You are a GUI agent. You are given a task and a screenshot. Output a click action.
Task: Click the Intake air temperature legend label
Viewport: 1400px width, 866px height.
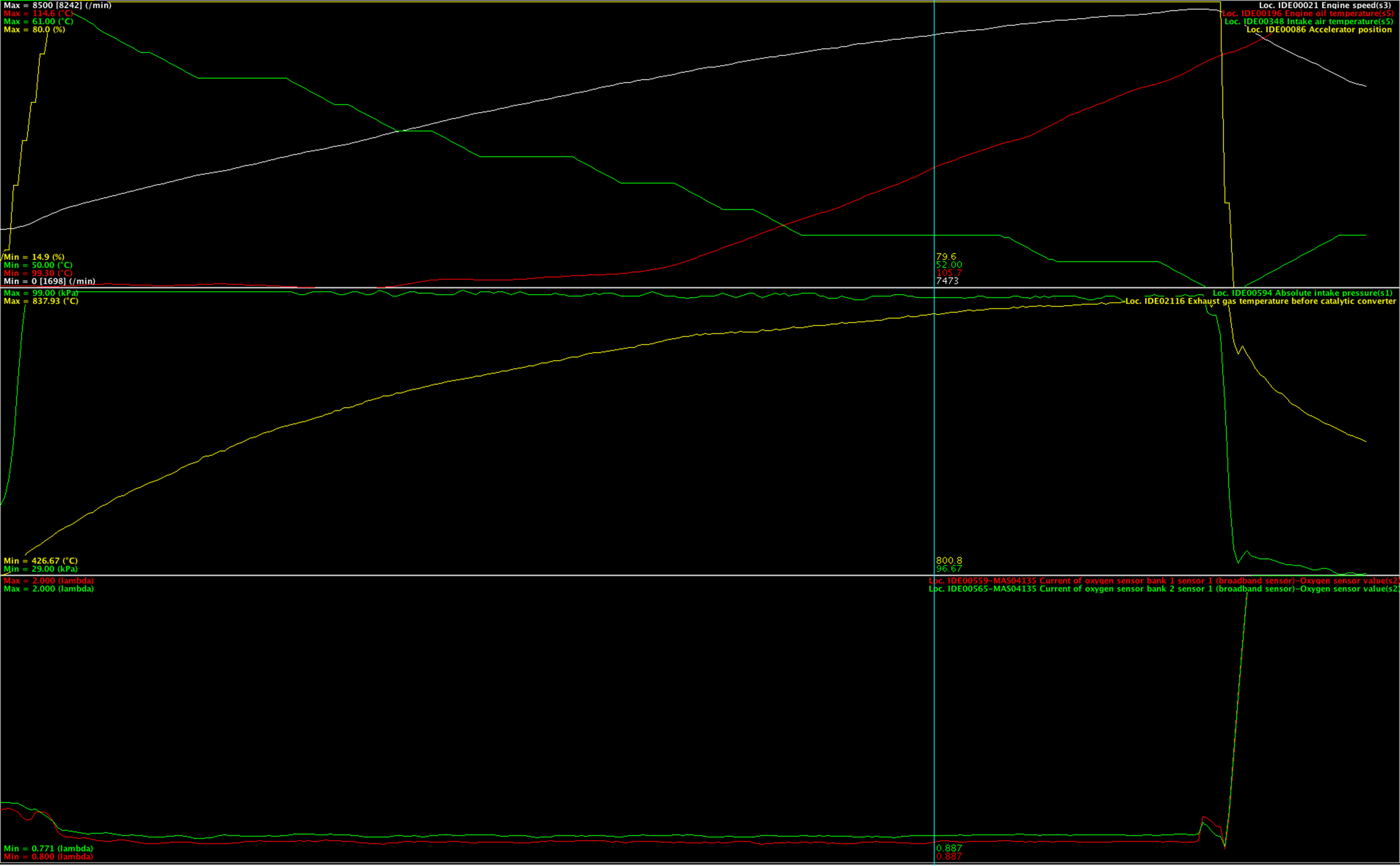[x=1308, y=21]
